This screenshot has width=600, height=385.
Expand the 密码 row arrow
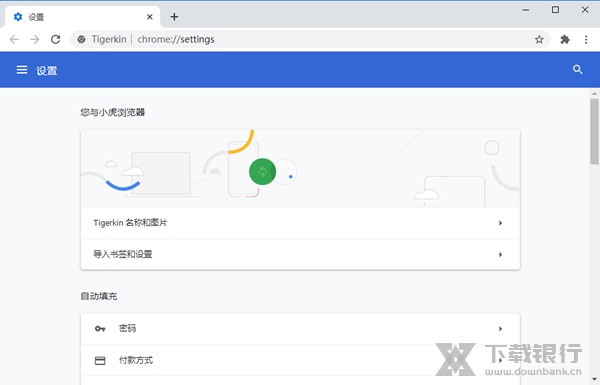point(500,329)
